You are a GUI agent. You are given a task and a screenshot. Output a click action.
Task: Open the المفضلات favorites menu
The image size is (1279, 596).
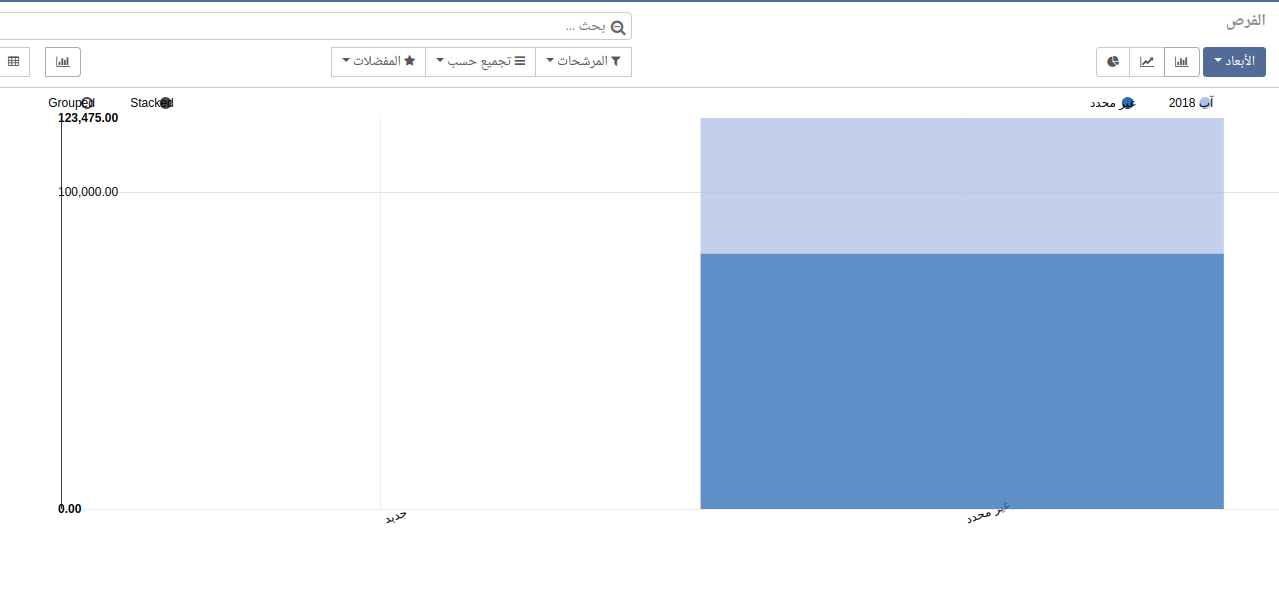[x=378, y=62]
